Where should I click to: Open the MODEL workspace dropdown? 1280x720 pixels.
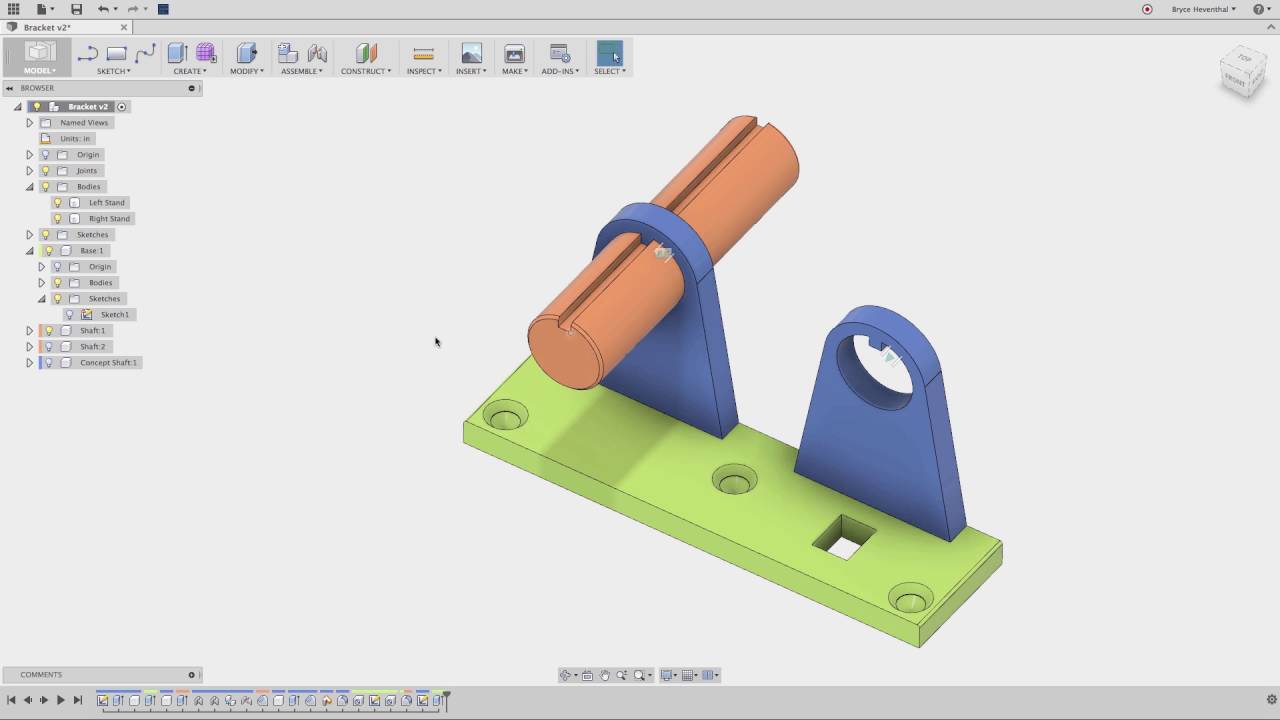(x=40, y=71)
